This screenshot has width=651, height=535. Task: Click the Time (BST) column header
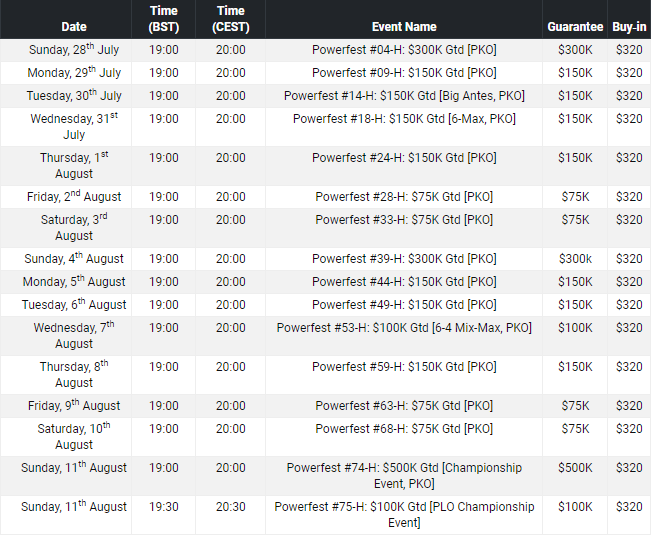point(163,19)
